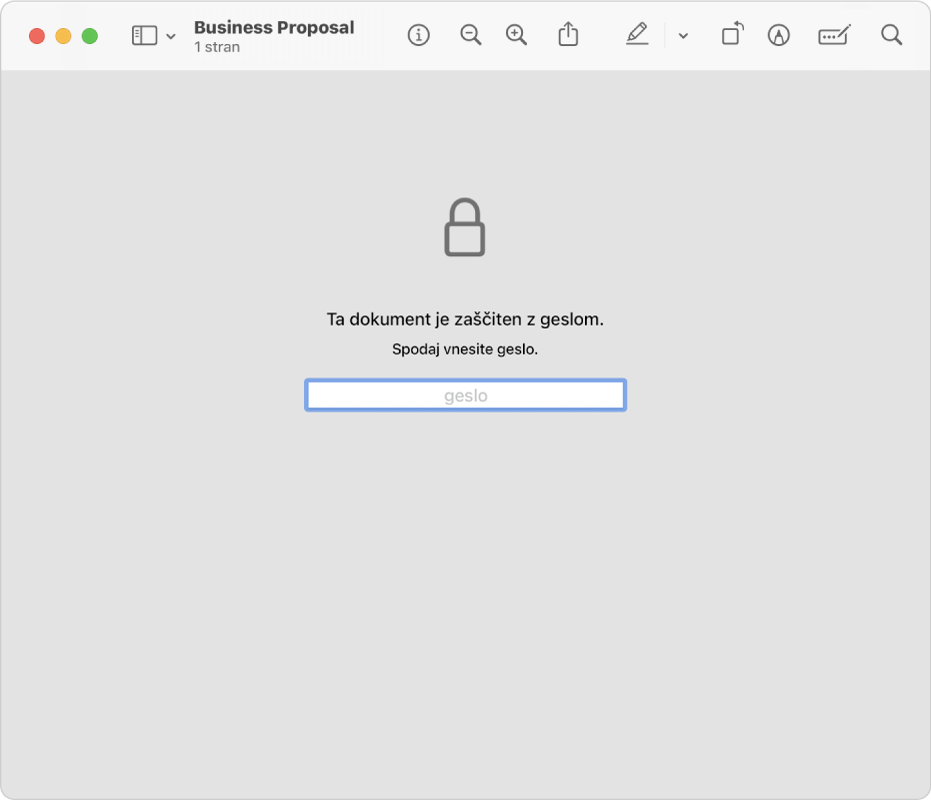The width and height of the screenshot is (931, 801).
Task: Click the padlock icon in the document area
Action: (x=465, y=227)
